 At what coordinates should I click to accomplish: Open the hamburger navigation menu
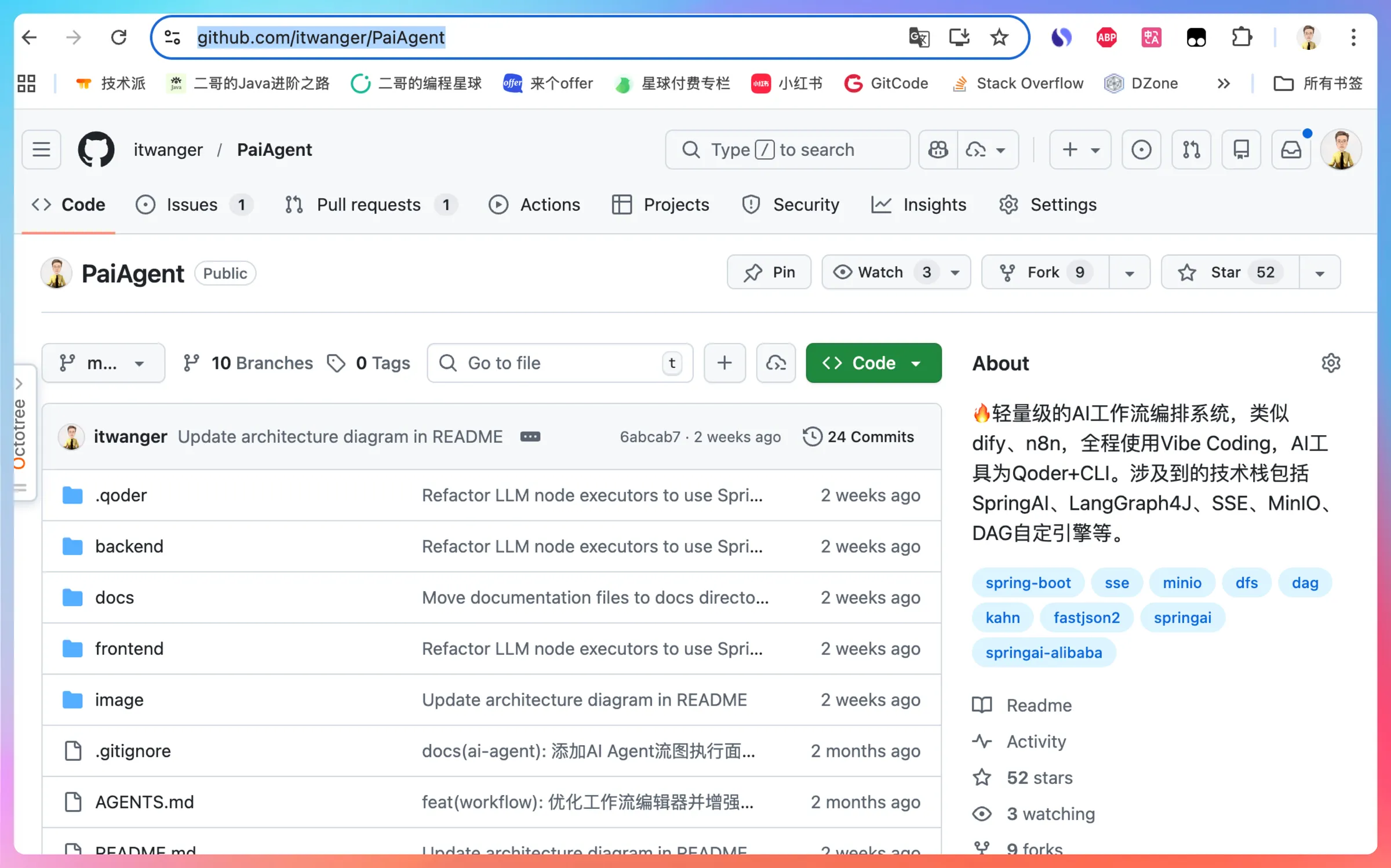(x=41, y=149)
